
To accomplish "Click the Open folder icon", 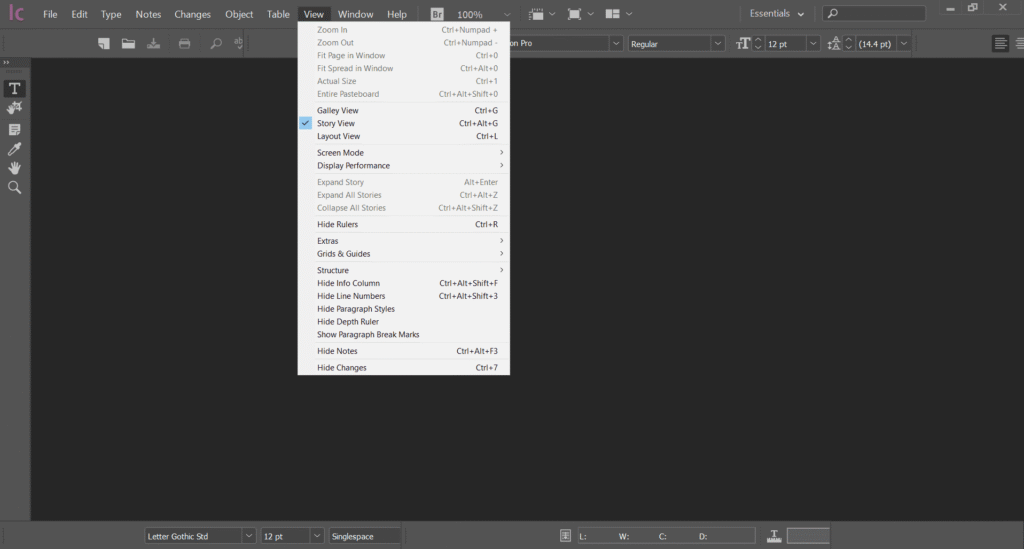I will [128, 44].
